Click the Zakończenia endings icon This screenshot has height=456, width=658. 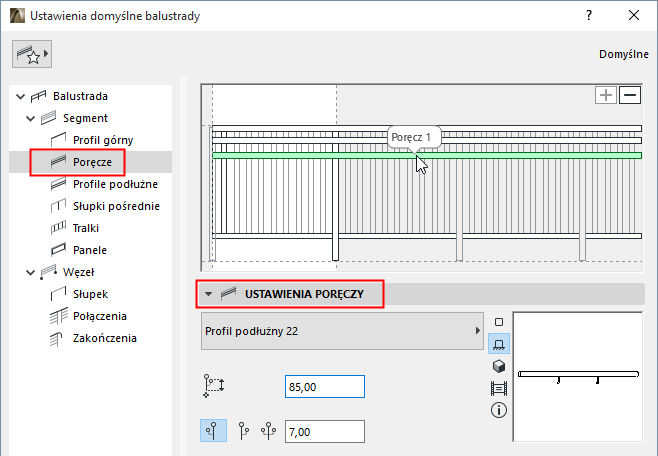click(x=56, y=338)
